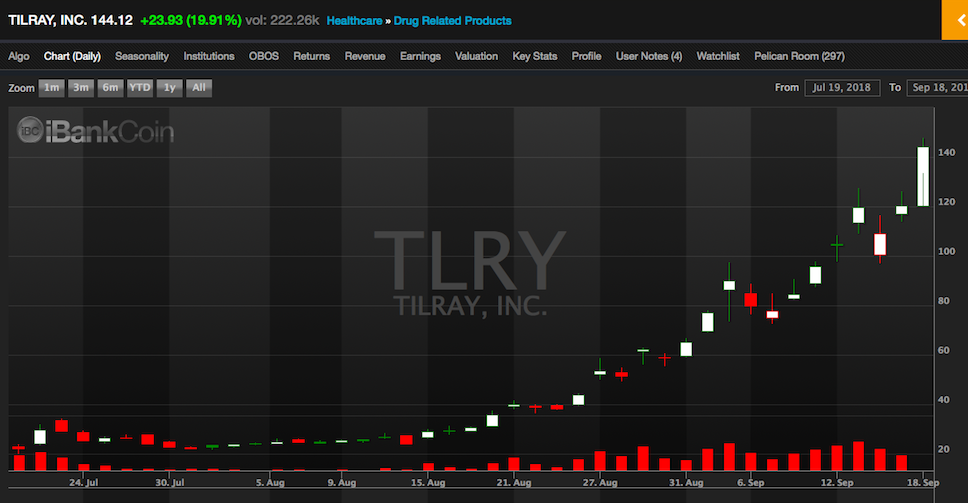Click the 6. Sep axis label
This screenshot has height=503, width=968.
coord(751,483)
